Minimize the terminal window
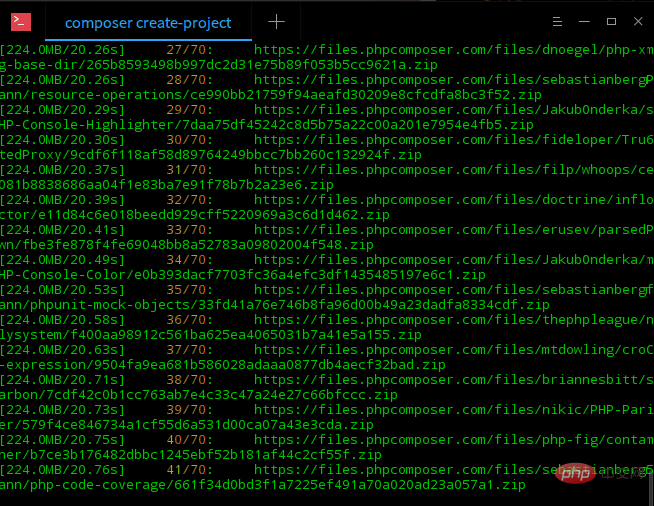The height and width of the screenshot is (506, 654). point(584,21)
